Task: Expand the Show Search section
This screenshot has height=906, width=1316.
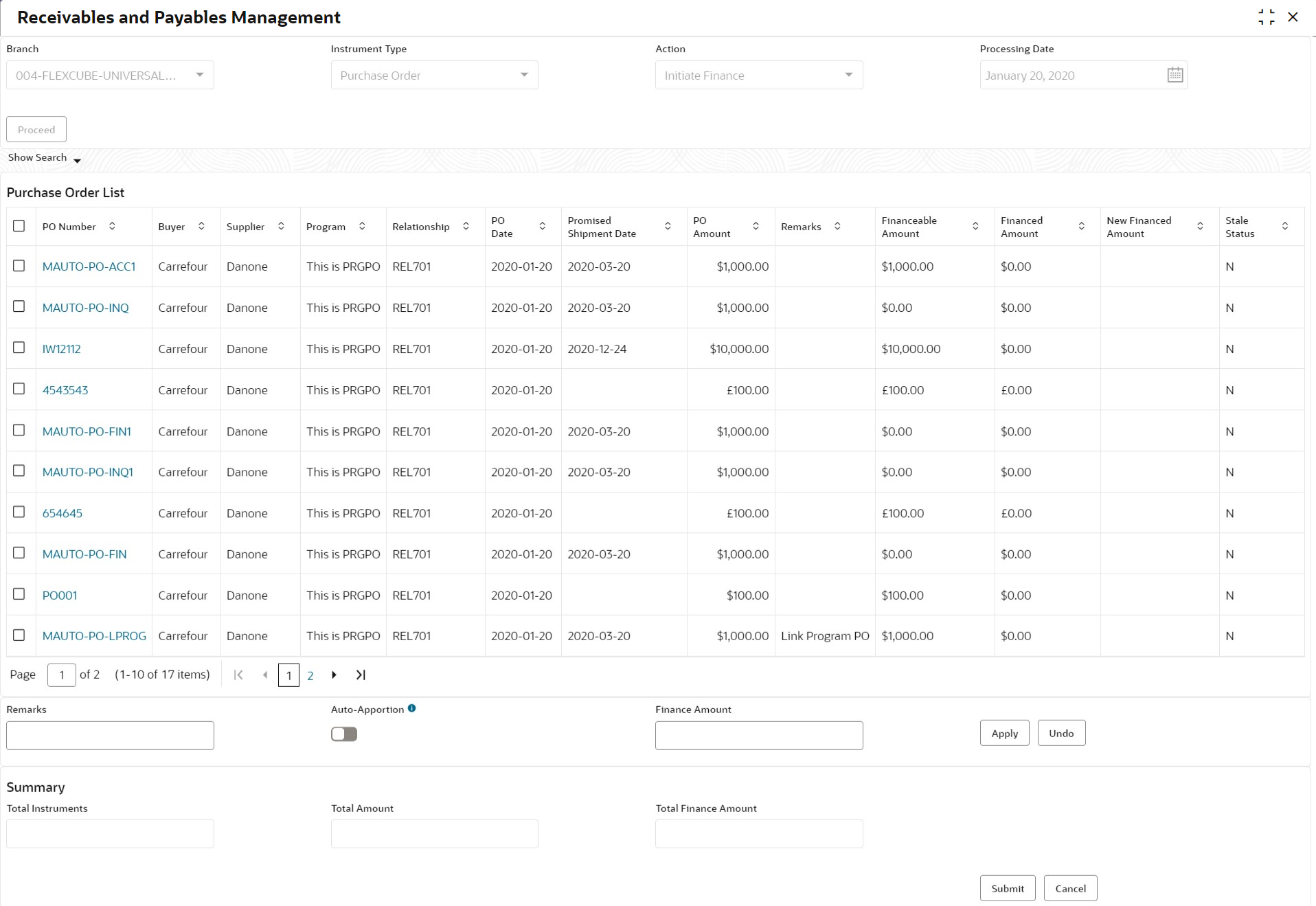Action: (x=45, y=158)
